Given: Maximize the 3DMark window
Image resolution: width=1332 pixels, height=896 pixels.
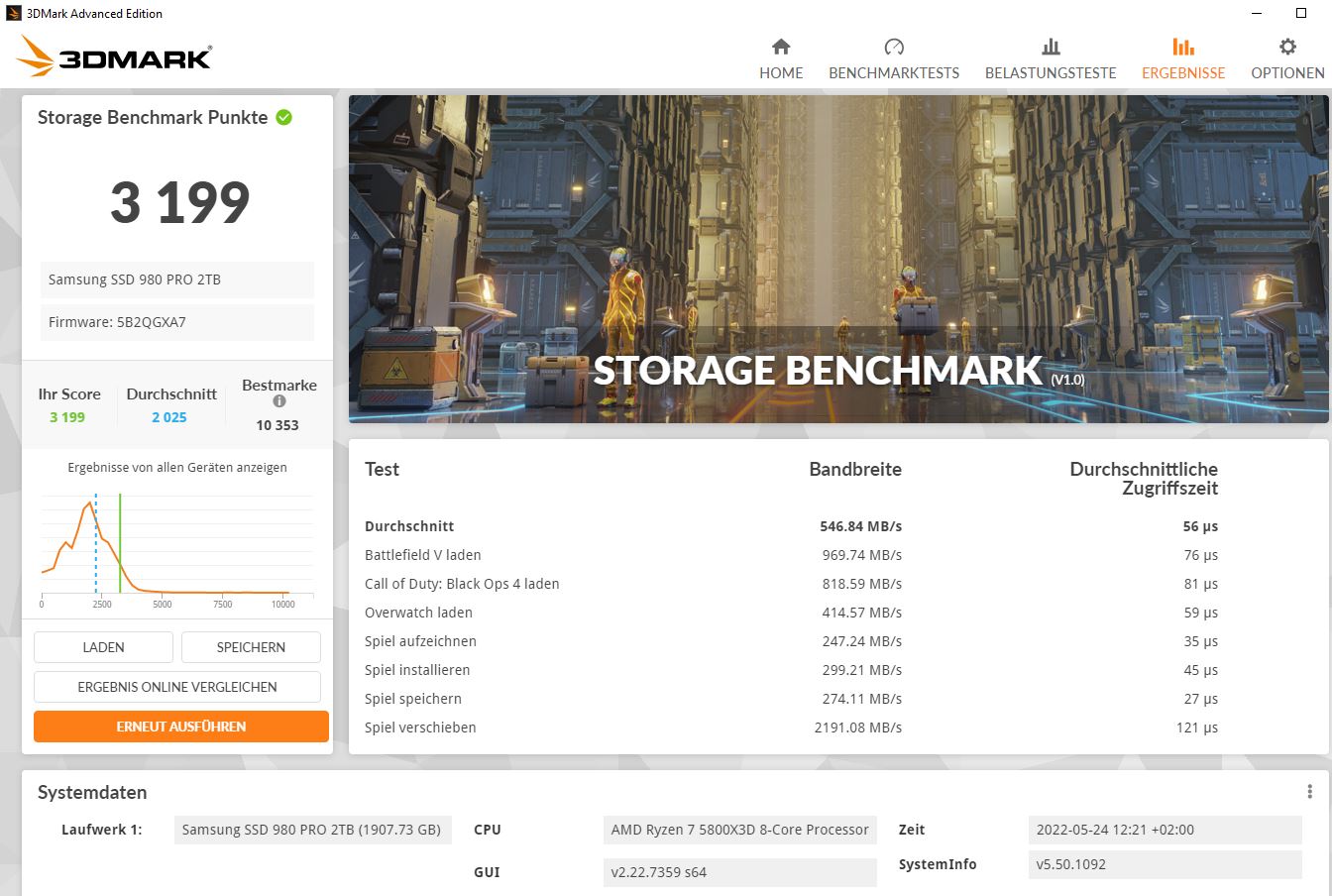Looking at the screenshot, I should coord(1301,13).
